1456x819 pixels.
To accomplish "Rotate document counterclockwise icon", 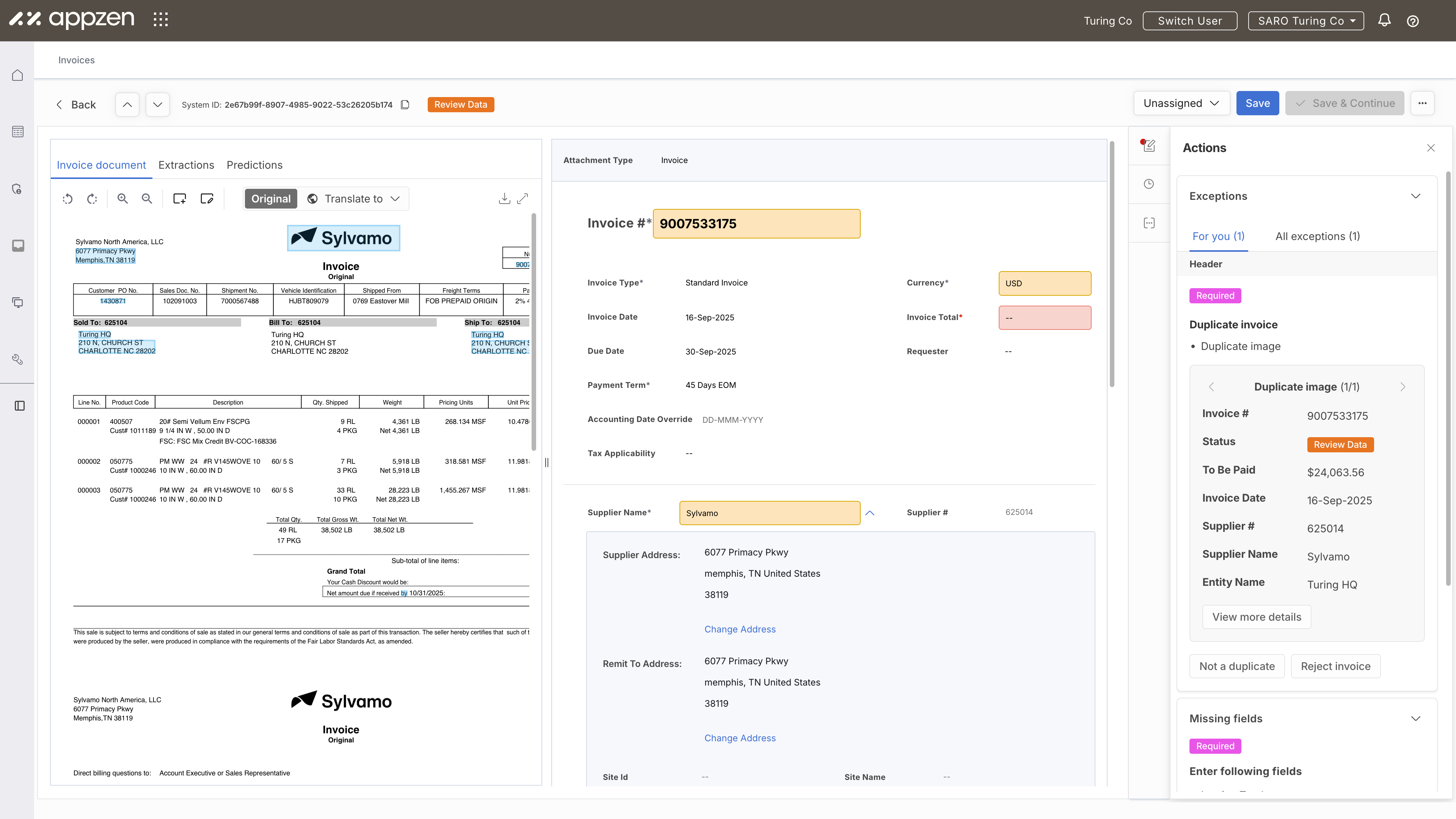I will tap(68, 198).
